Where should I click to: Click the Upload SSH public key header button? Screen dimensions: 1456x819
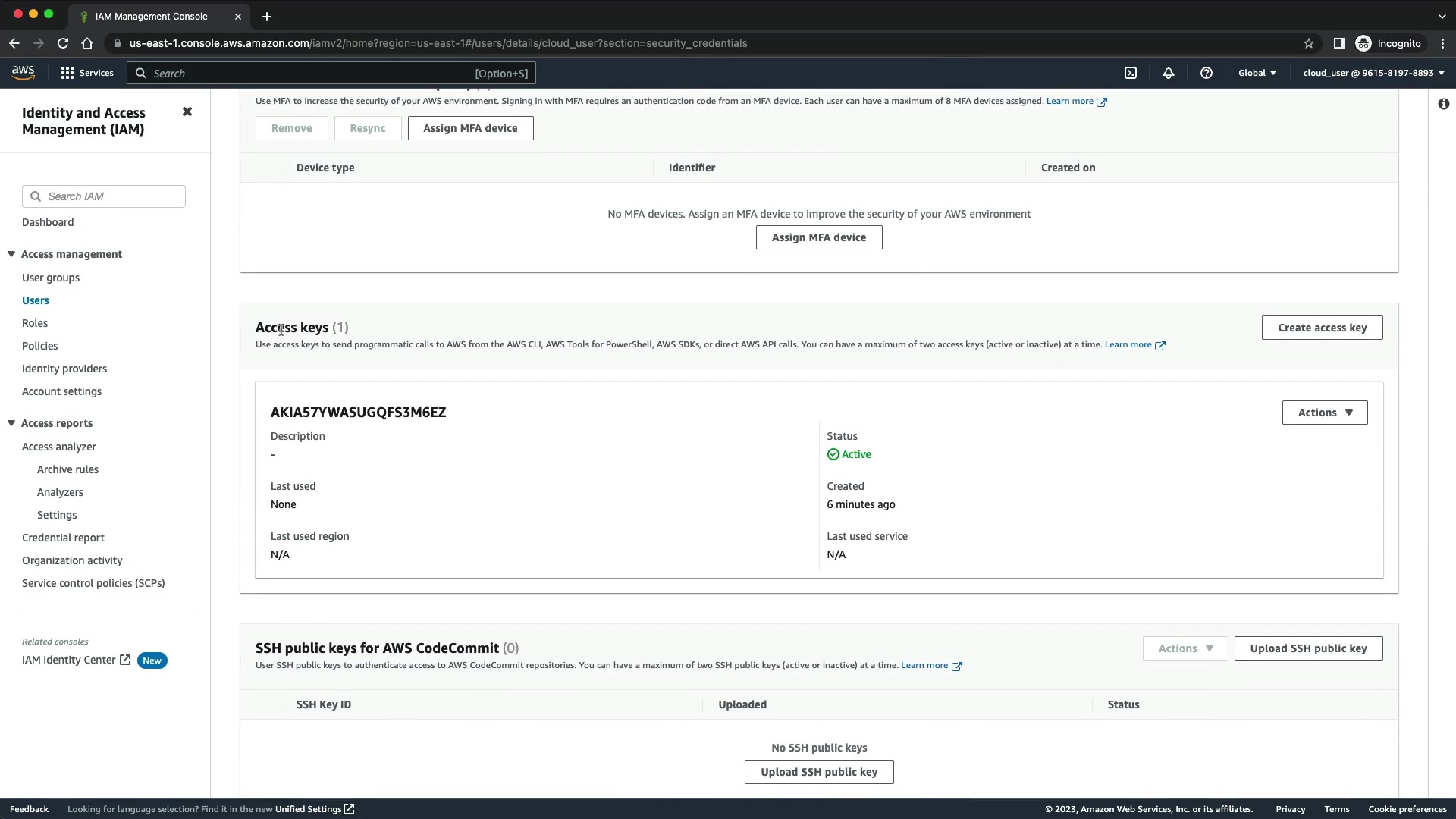tap(1307, 648)
